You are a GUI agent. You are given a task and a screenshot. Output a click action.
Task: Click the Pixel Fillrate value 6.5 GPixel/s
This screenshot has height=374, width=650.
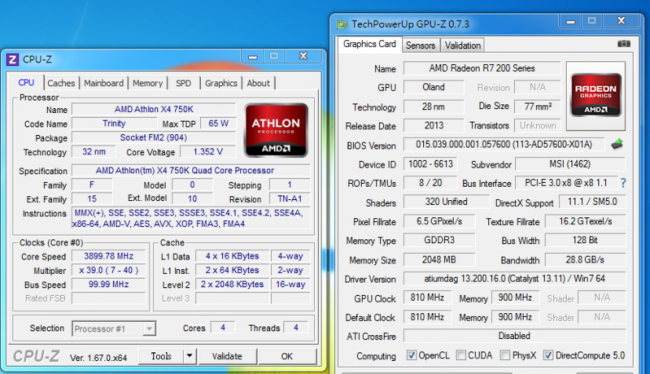[439, 221]
